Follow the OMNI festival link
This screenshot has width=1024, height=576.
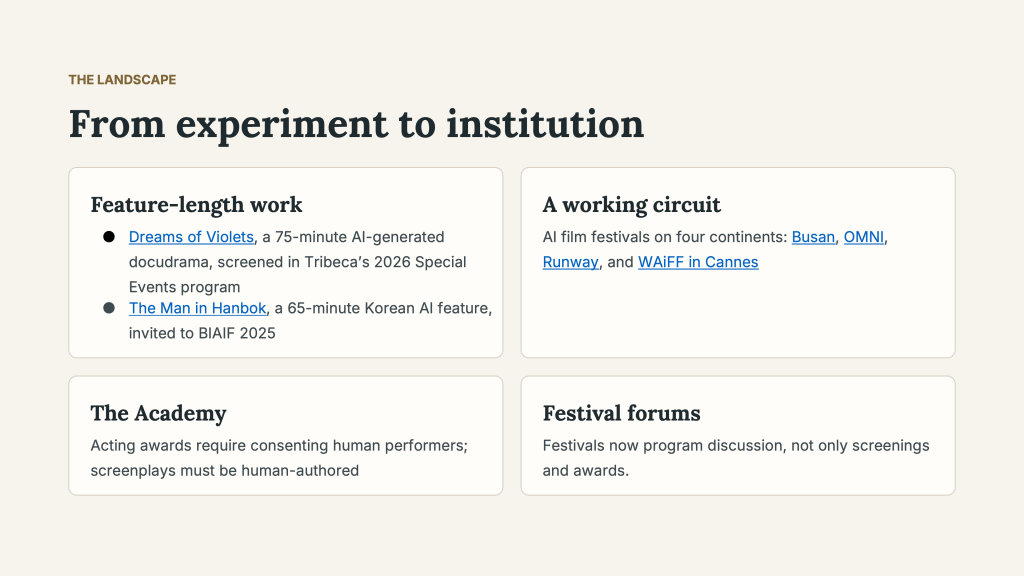coord(863,237)
